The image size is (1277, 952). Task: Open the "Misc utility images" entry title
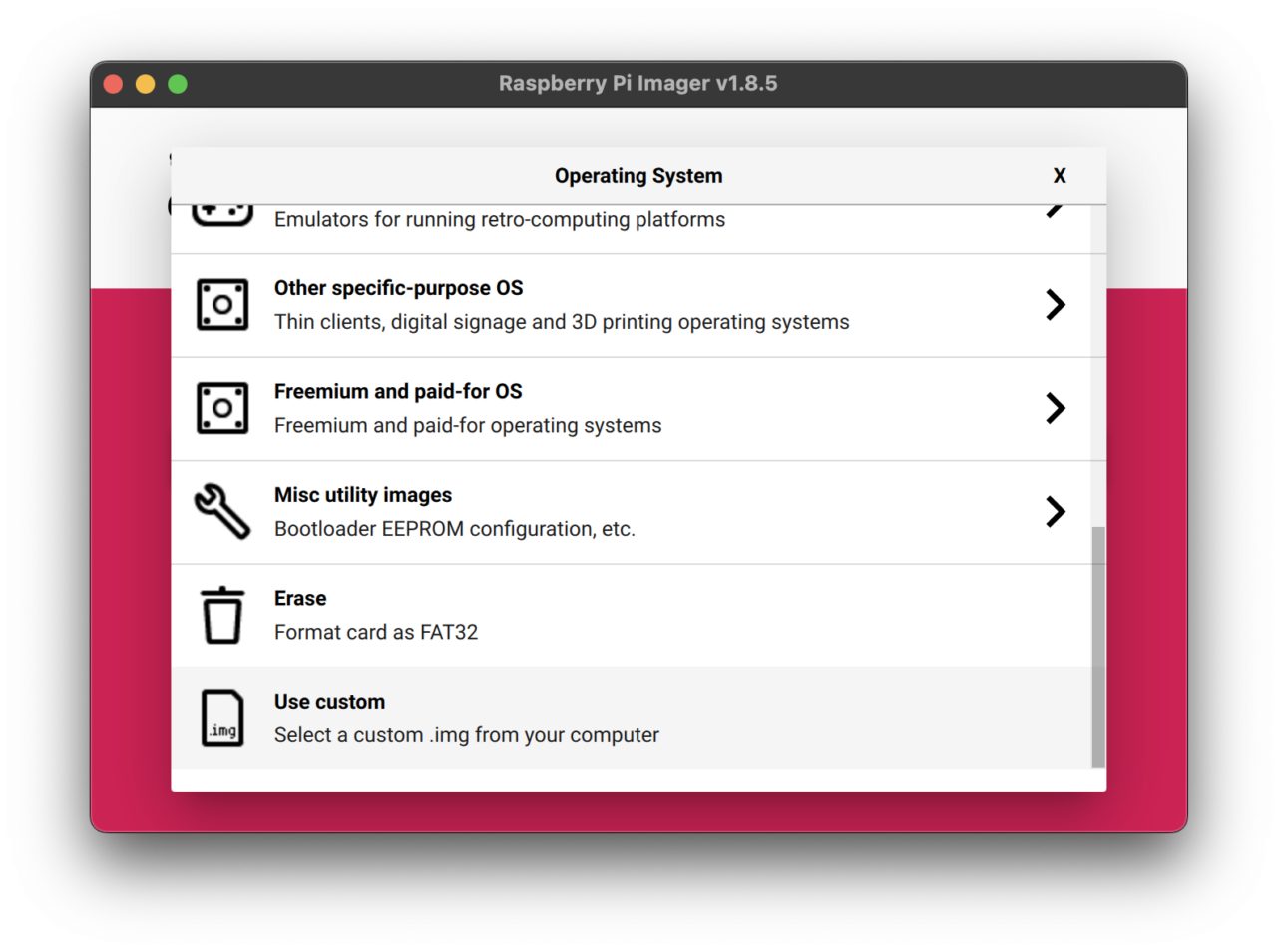coord(363,495)
